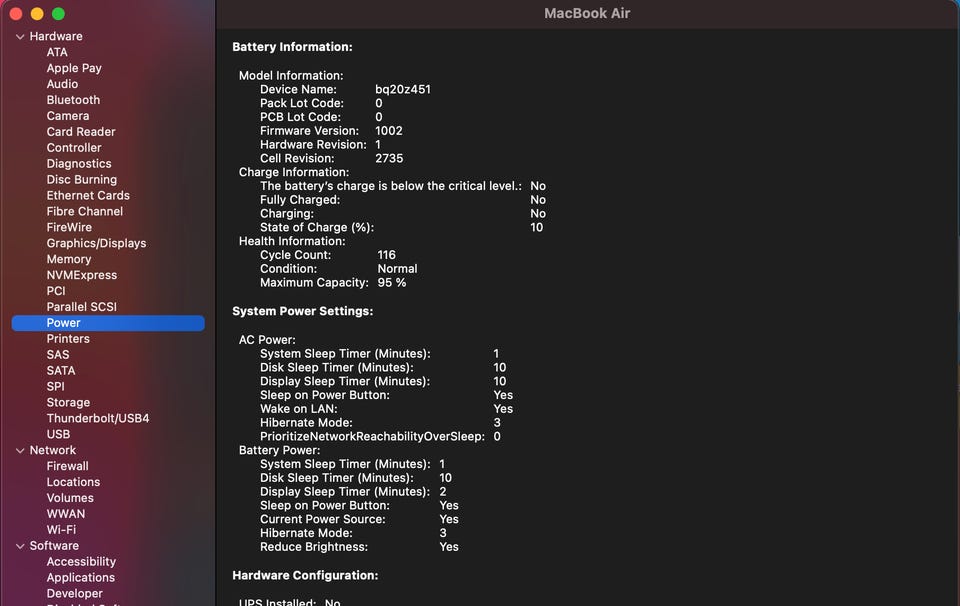Select Bluetooth in the sidebar

[x=73, y=100]
